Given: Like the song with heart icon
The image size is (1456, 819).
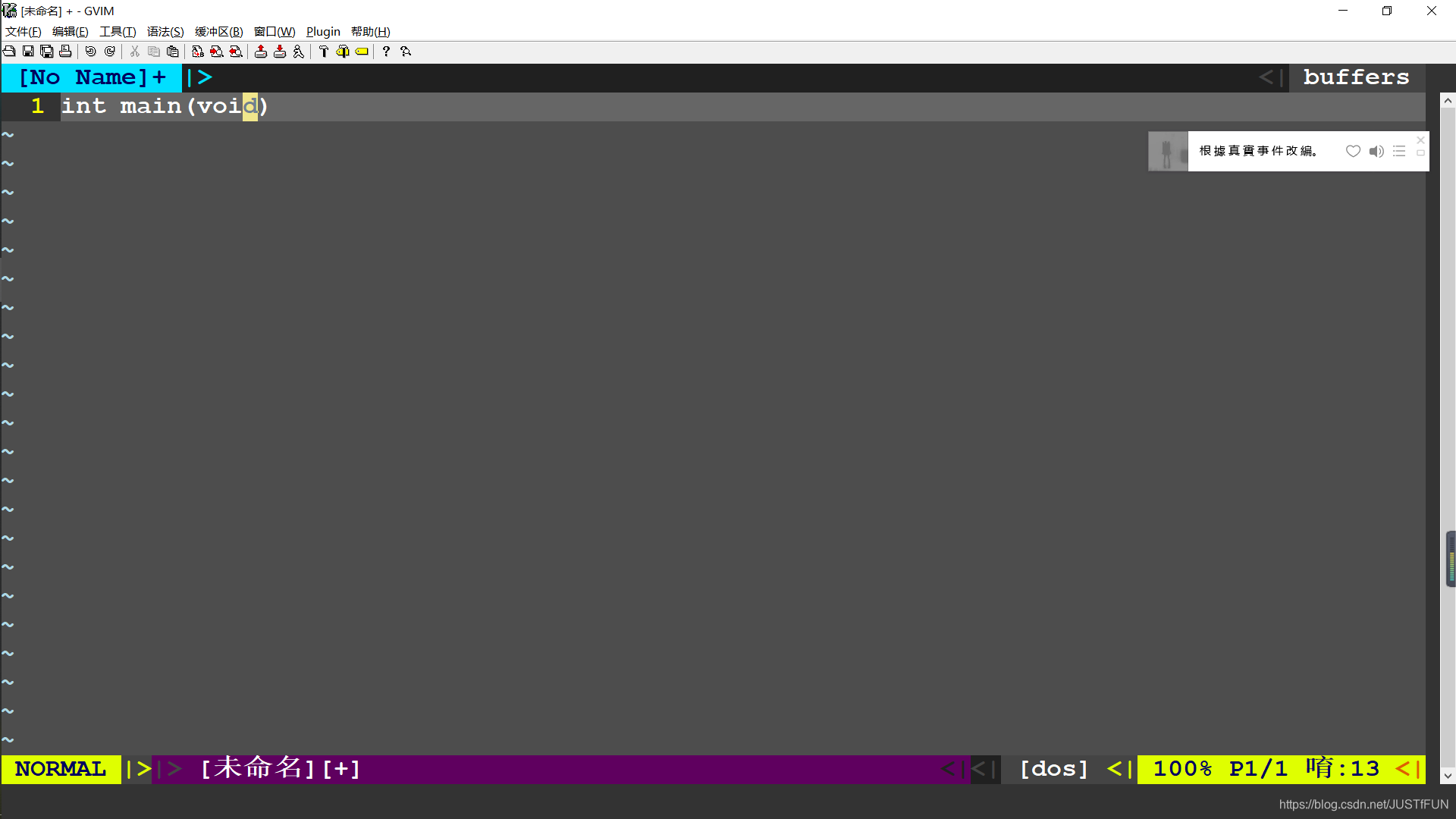Looking at the screenshot, I should 1353,151.
